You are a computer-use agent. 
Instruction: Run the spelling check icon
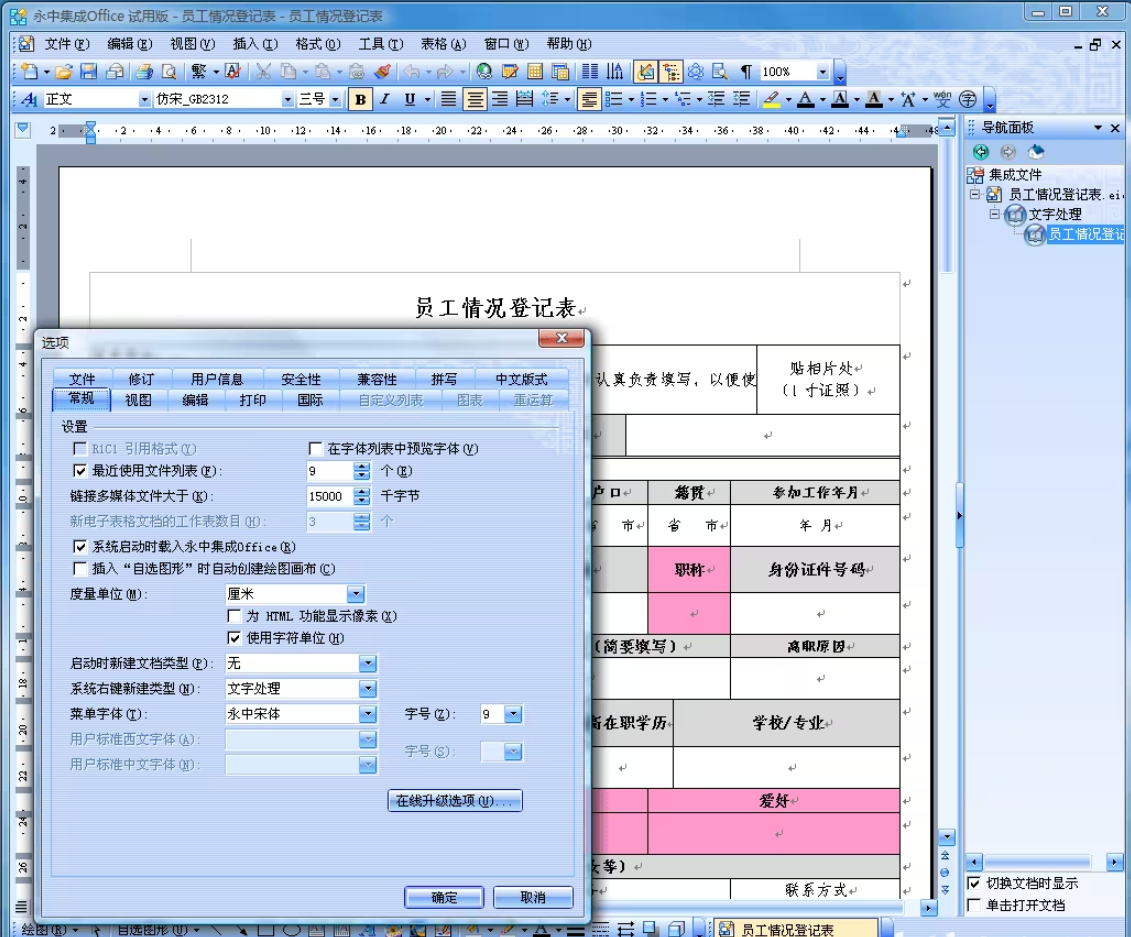tap(233, 71)
